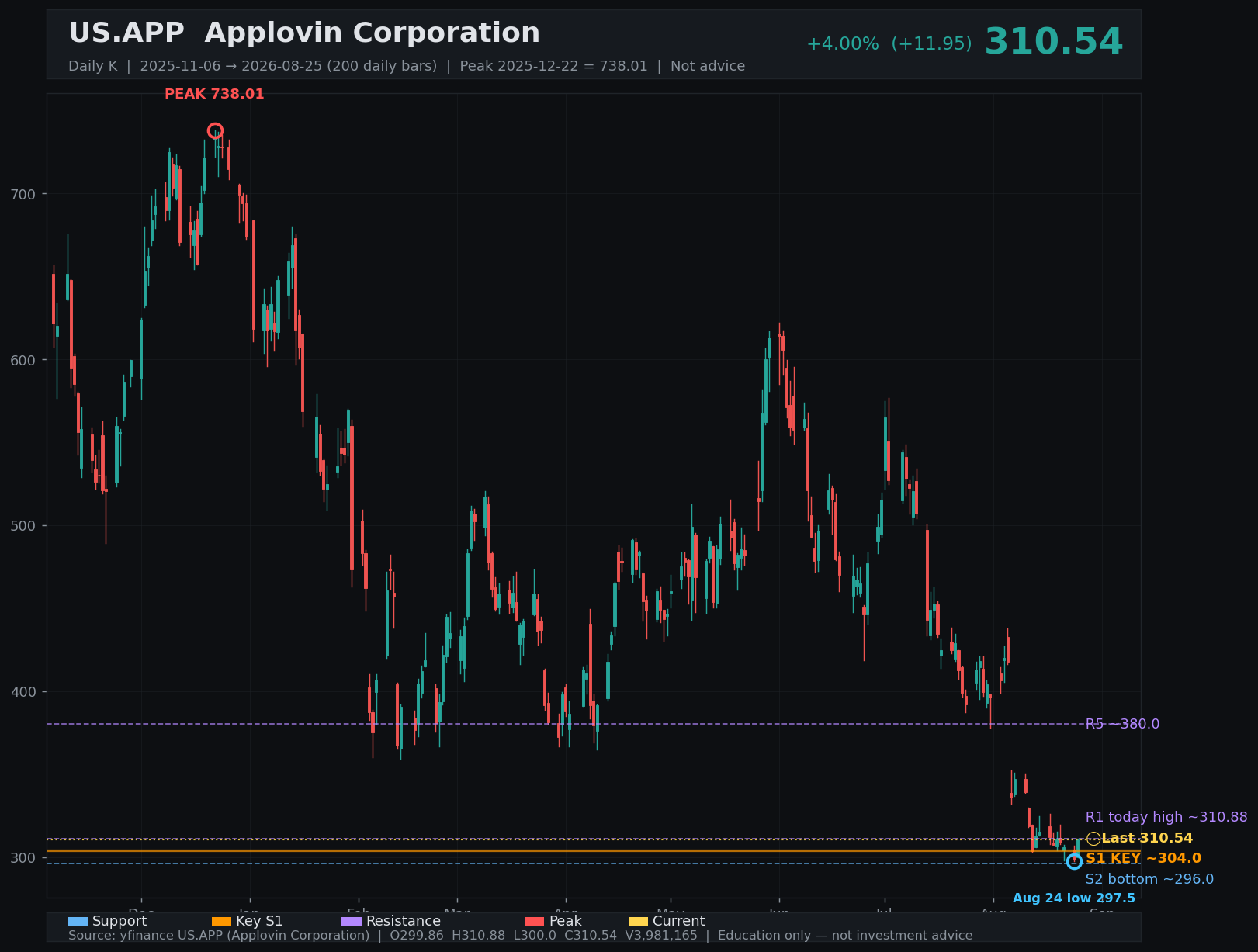Click the 'Last 310.54' price label
Viewport: 1258px width, 952px height.
click(x=1147, y=838)
